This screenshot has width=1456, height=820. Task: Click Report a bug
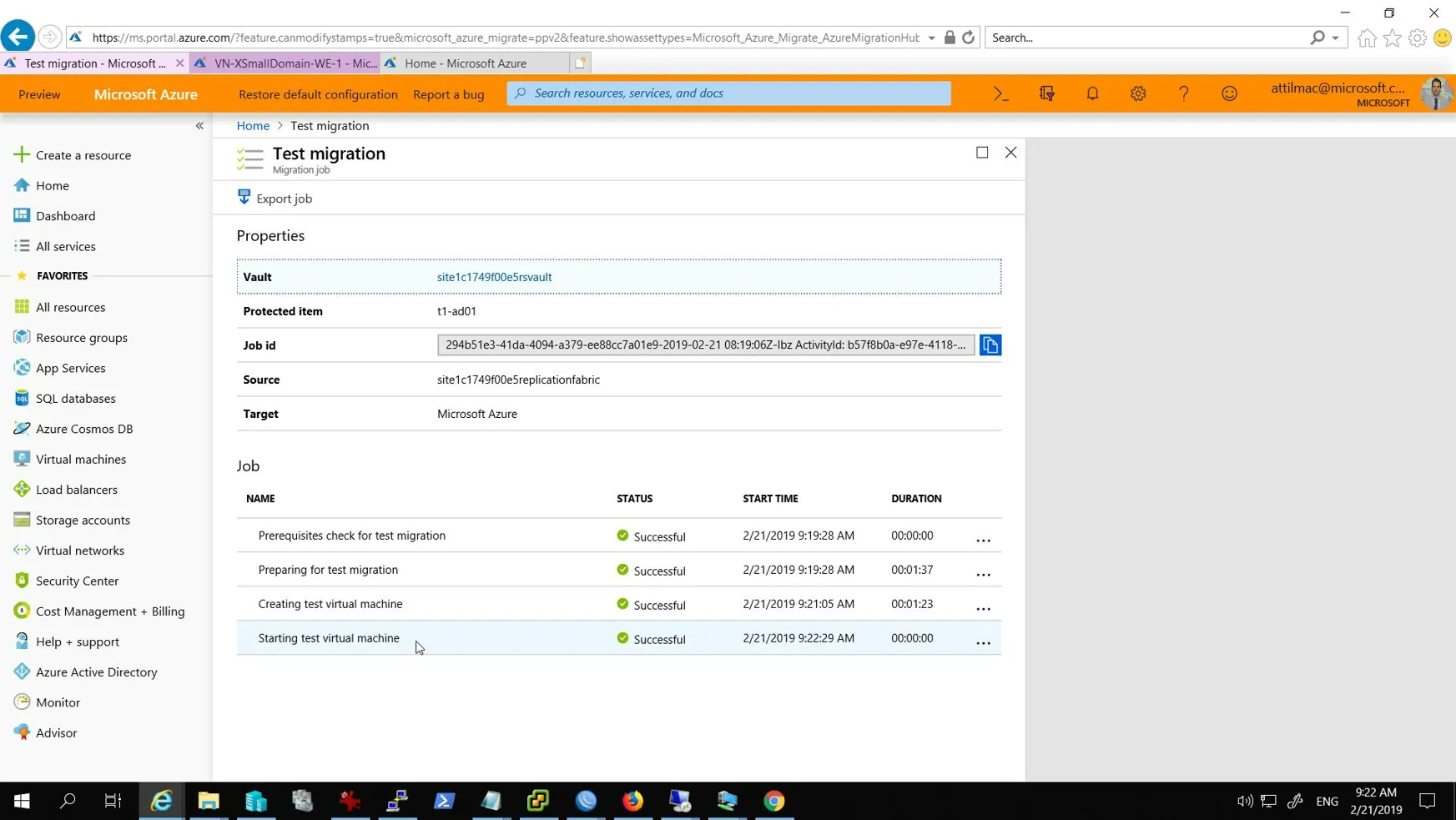pos(448,94)
